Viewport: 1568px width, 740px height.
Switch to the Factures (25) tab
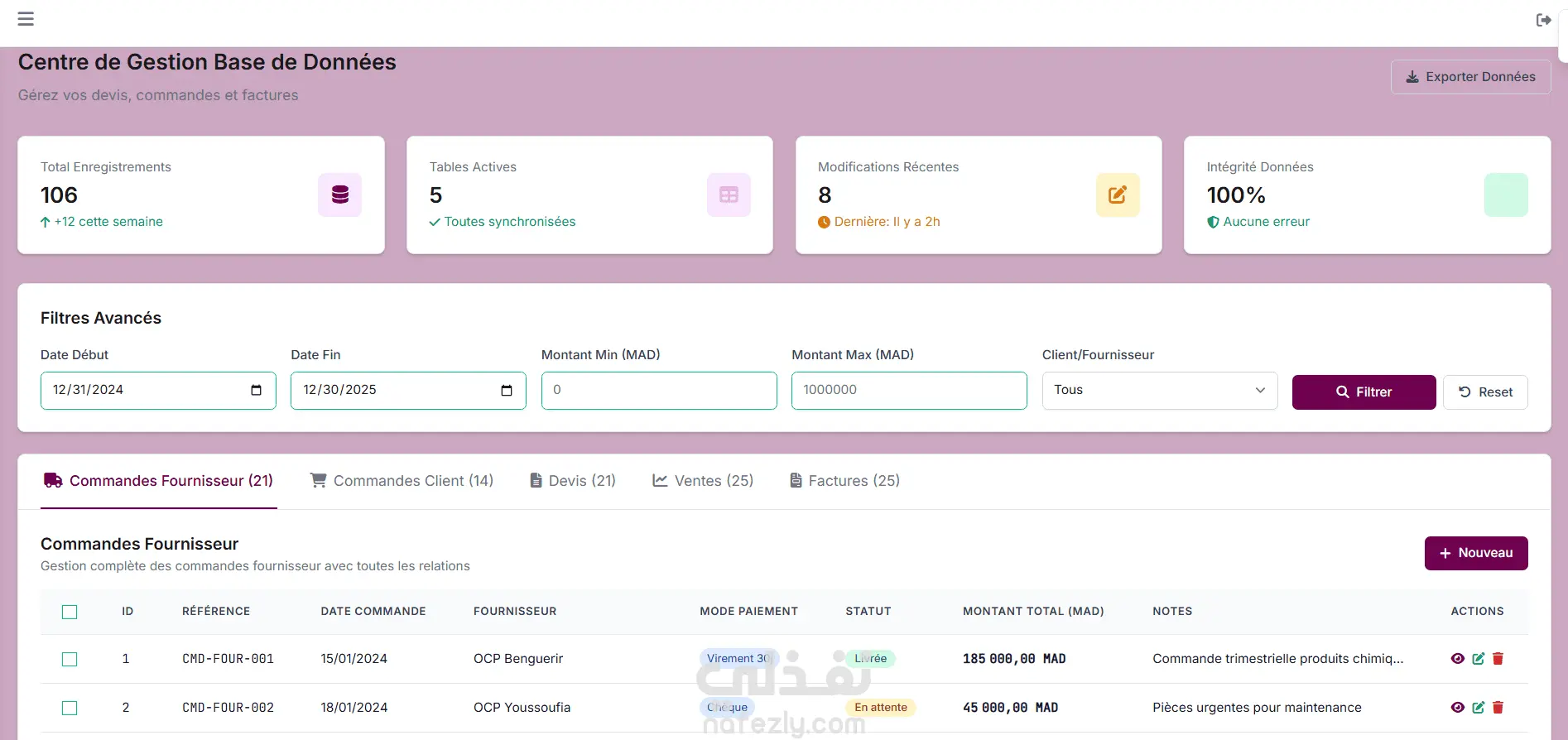(x=844, y=481)
